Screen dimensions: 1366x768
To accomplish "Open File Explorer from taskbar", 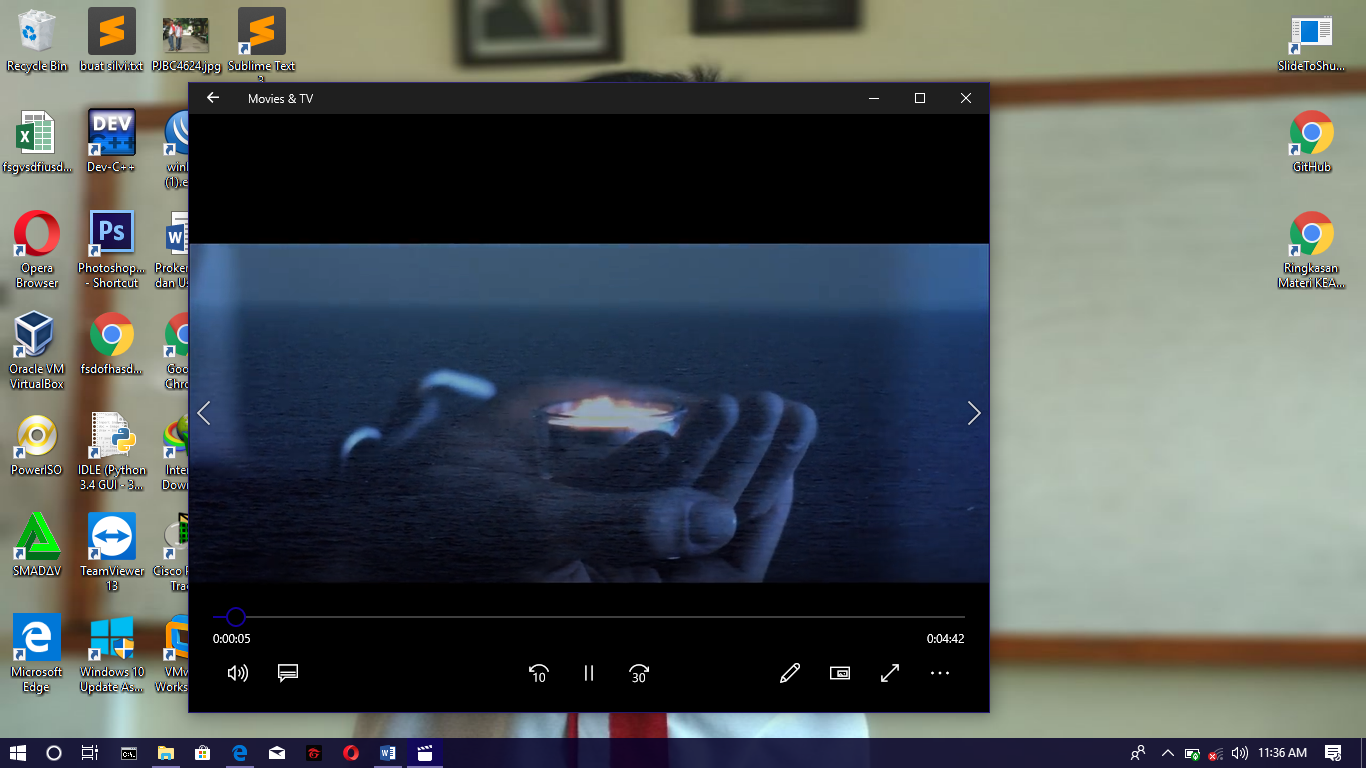I will [x=166, y=753].
